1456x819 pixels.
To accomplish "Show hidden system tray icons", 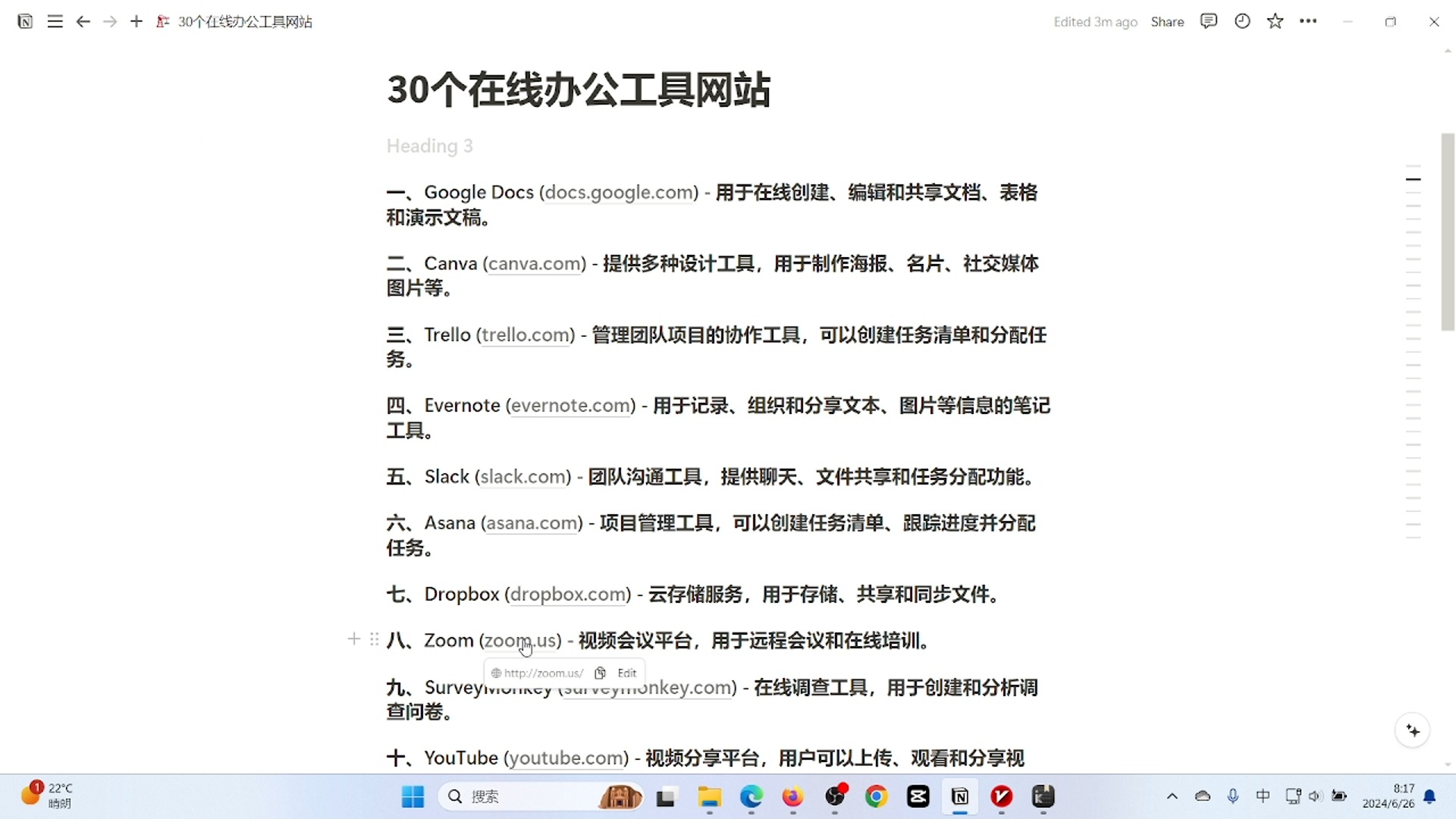I will pyautogui.click(x=1172, y=796).
